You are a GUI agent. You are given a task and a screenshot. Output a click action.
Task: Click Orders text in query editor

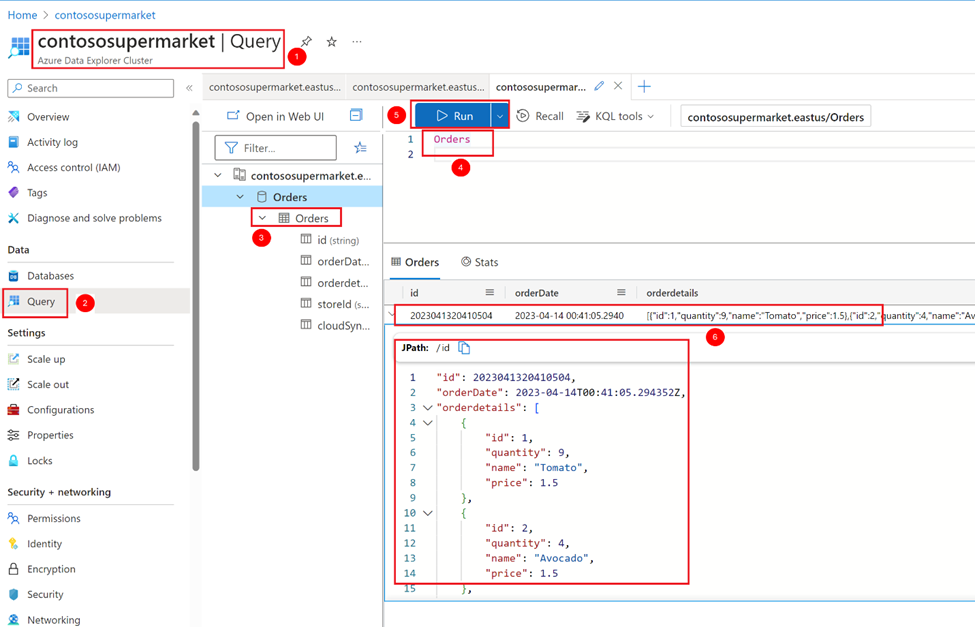(452, 139)
